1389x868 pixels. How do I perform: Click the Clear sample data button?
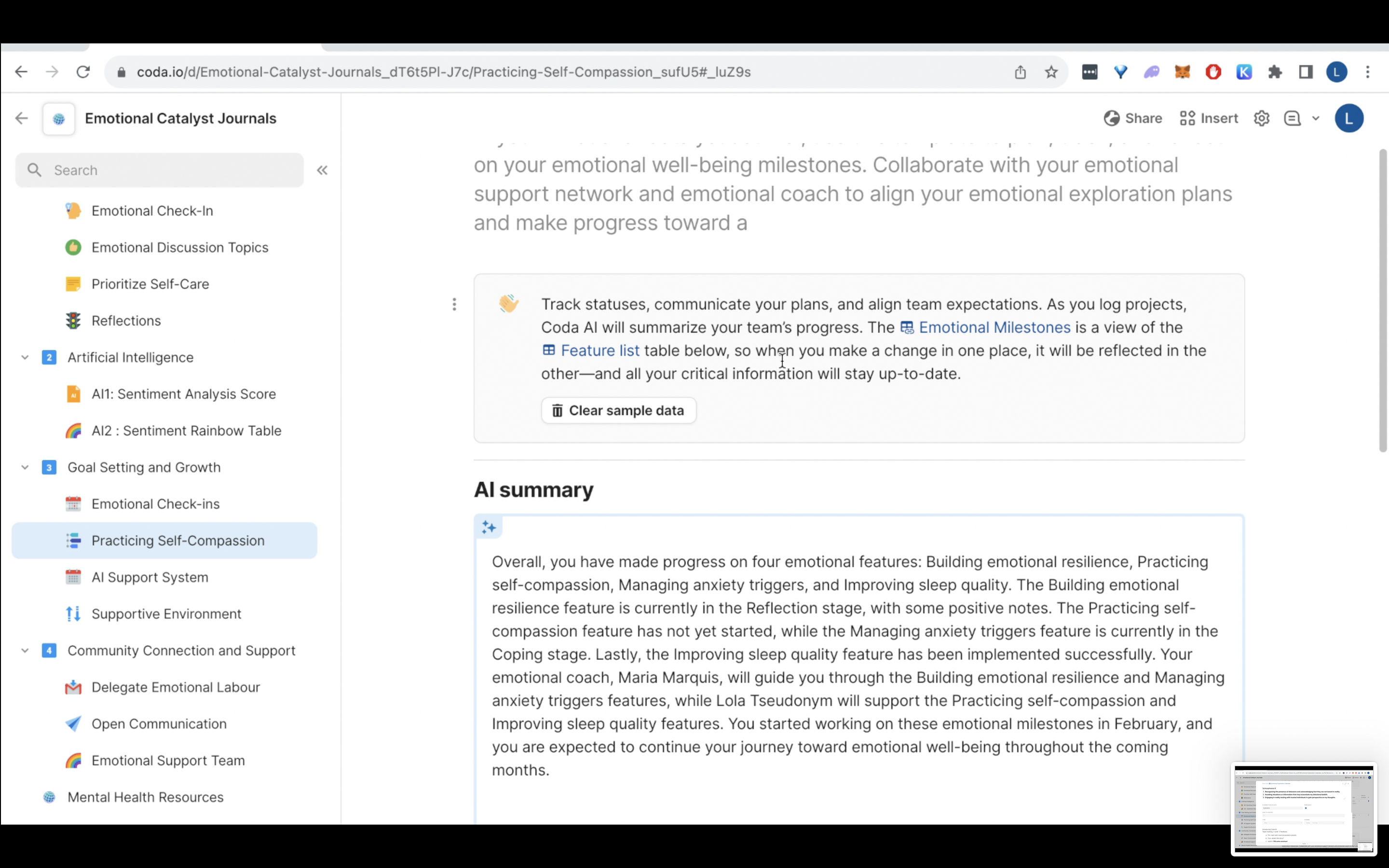[x=618, y=410]
